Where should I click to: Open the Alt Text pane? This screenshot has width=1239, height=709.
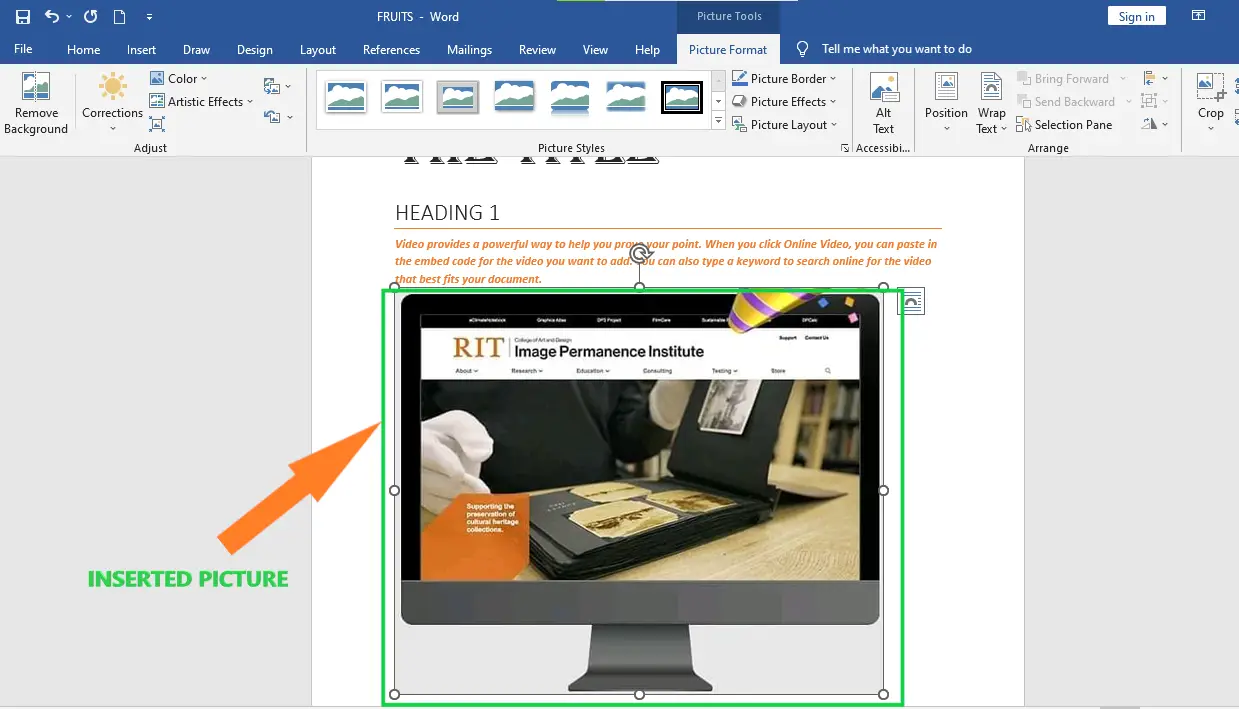point(884,103)
